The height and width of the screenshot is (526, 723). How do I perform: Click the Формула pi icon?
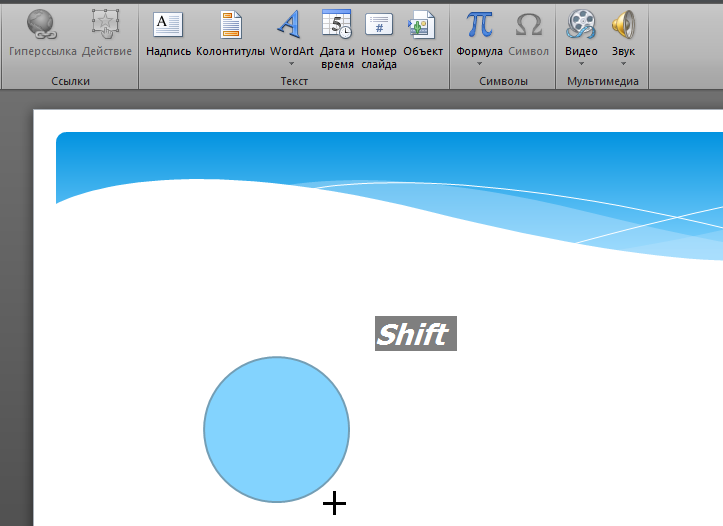point(479,24)
